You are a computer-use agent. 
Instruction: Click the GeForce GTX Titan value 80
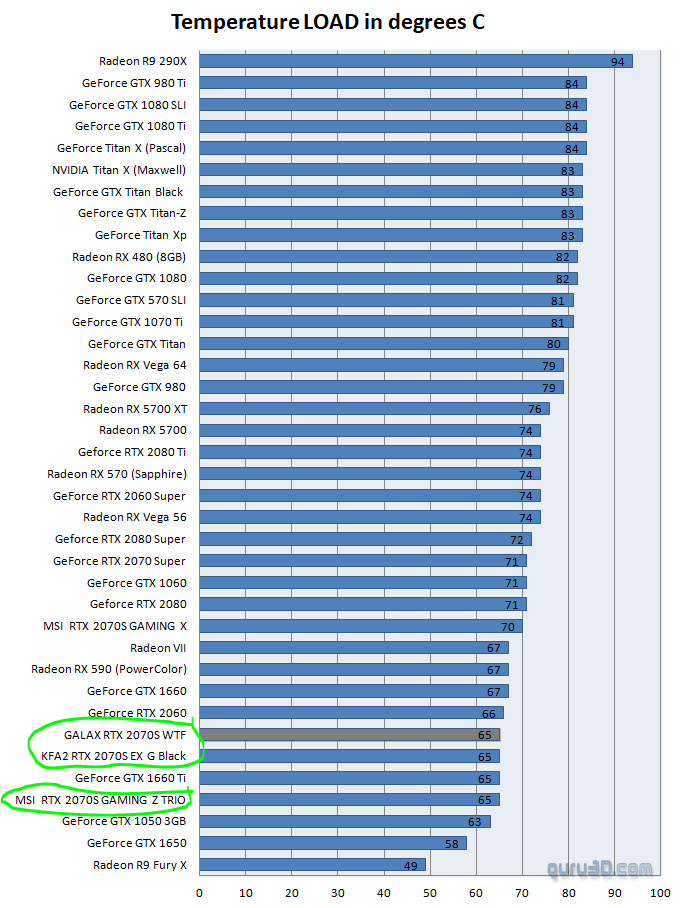[554, 345]
